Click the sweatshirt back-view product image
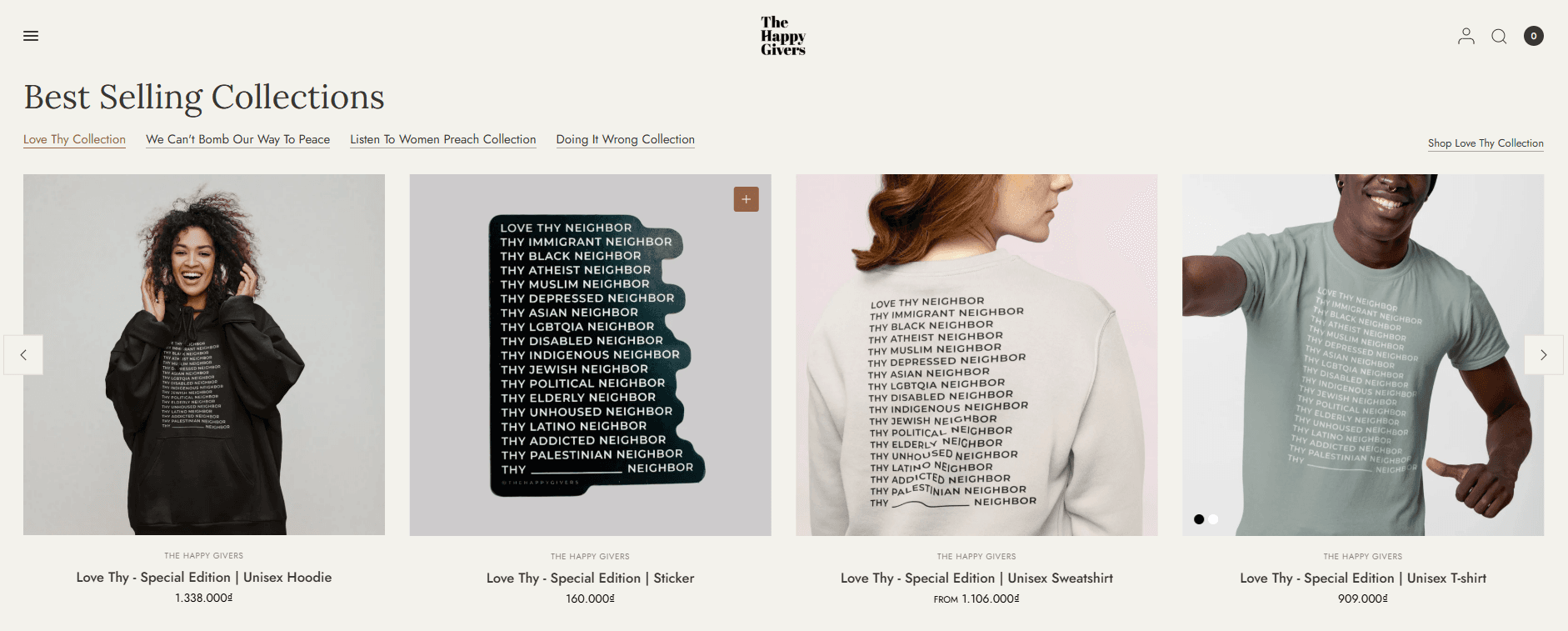 point(976,354)
